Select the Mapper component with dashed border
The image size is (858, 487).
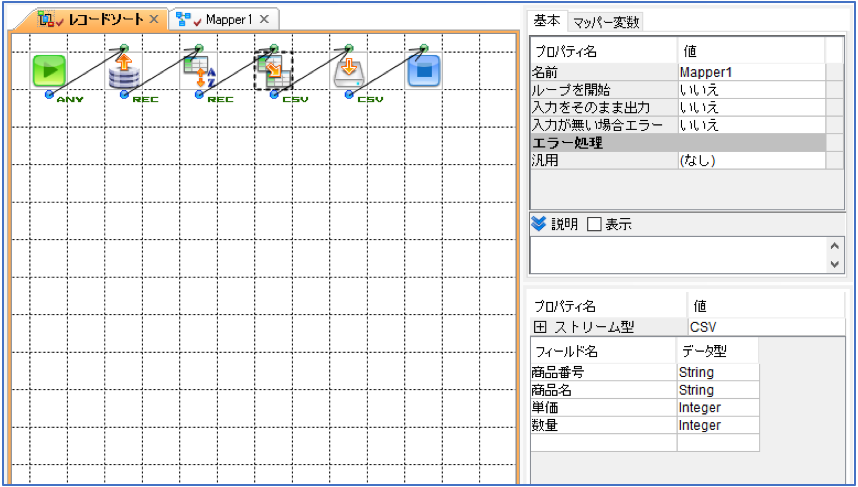click(x=274, y=71)
